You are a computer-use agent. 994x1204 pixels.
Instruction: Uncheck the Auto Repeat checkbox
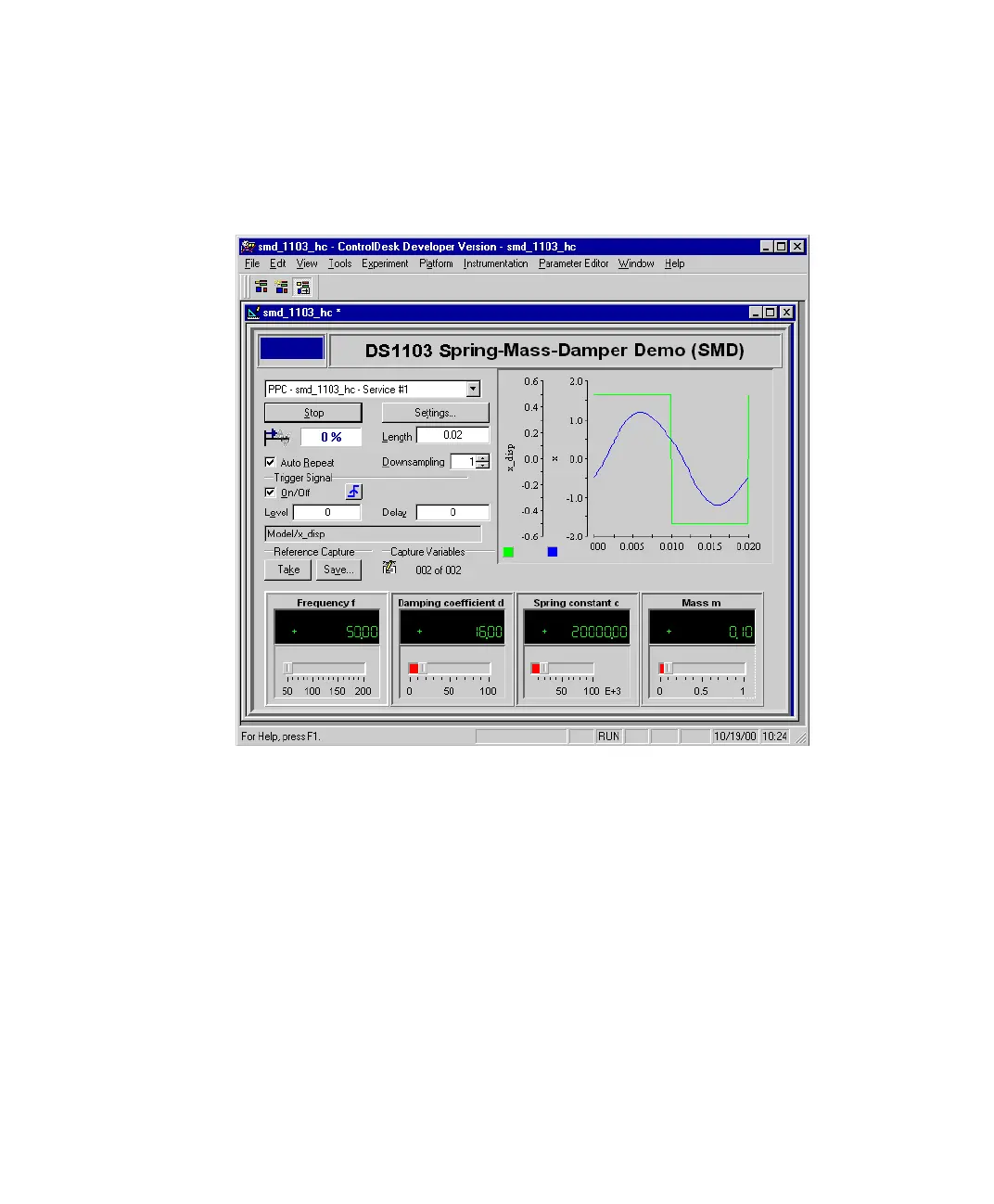click(270, 462)
